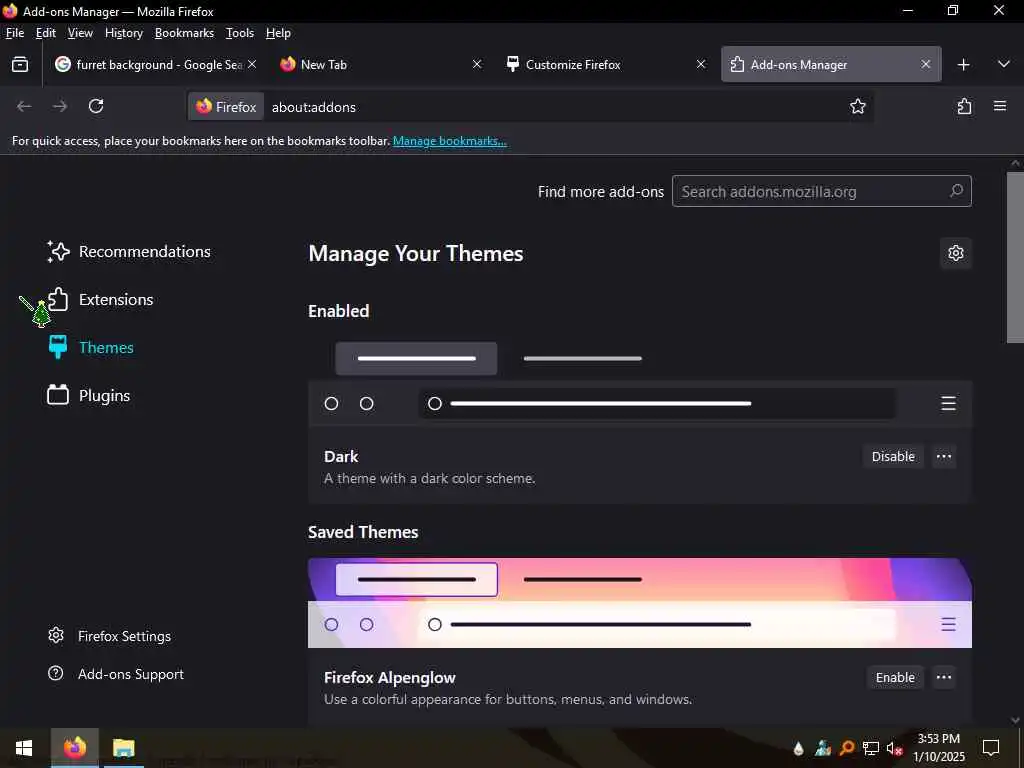Screen dimensions: 1024x768
Task: Open the Tools menu
Action: pyautogui.click(x=240, y=33)
